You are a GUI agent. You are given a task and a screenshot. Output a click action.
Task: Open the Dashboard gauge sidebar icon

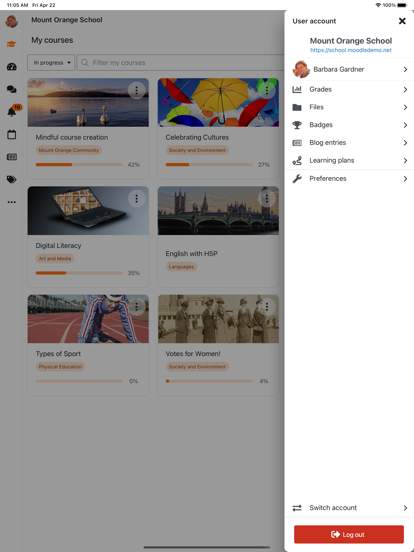pyautogui.click(x=12, y=67)
